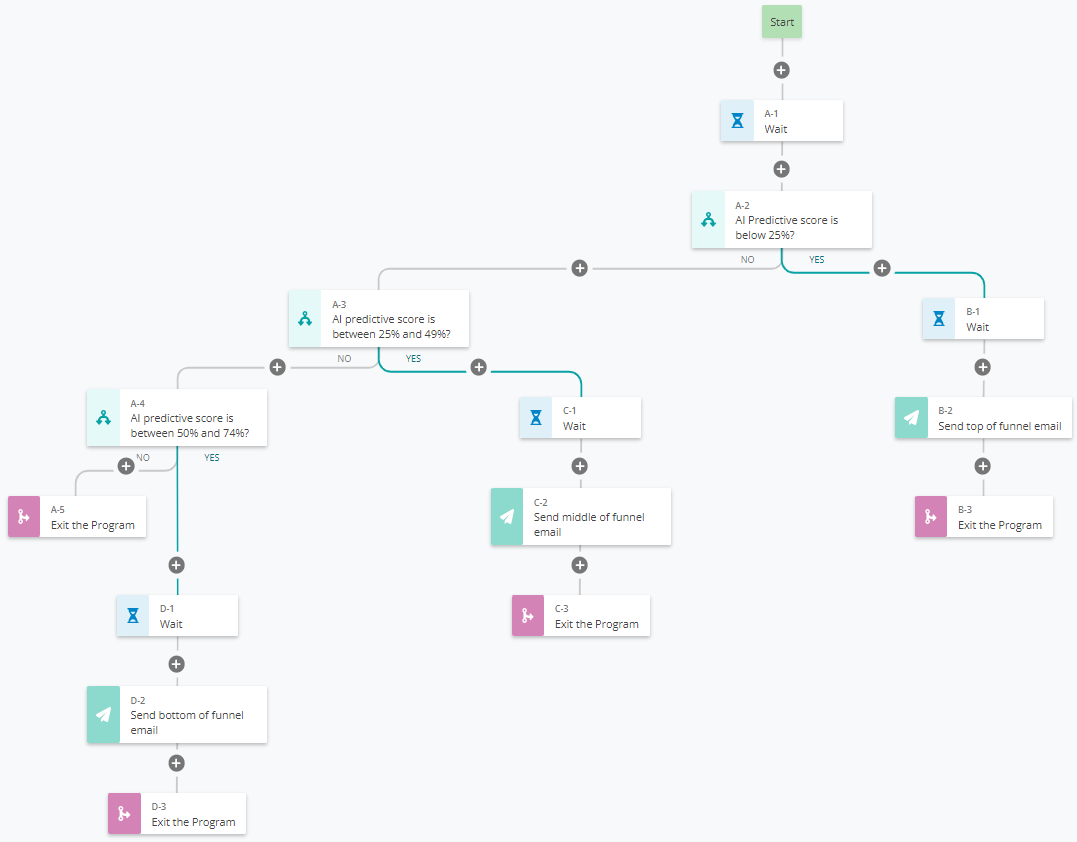This screenshot has height=842, width=1077.
Task: Click the D-2 send email paper plane icon
Action: point(104,715)
